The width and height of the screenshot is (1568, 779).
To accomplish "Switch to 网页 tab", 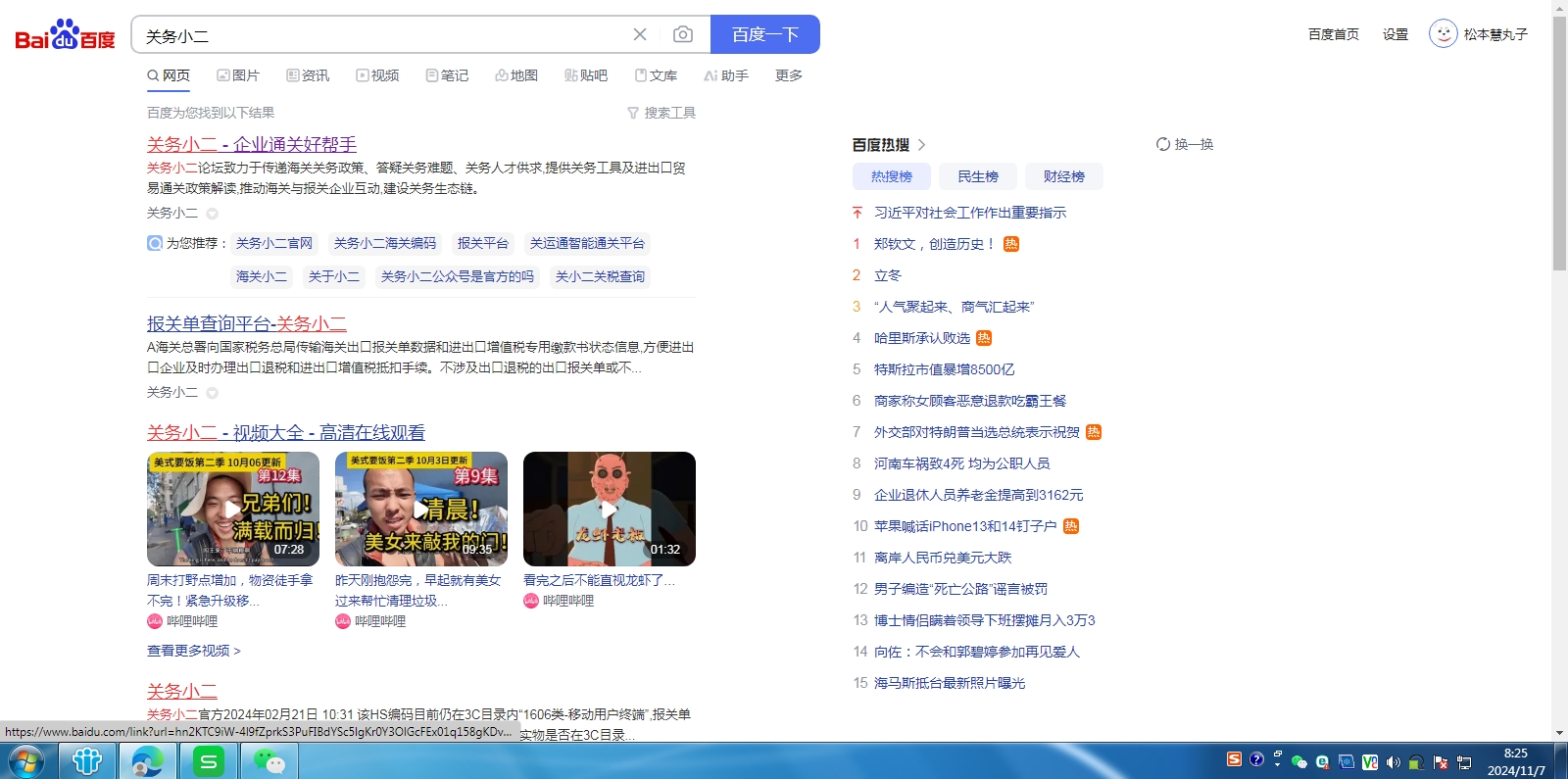I will click(x=169, y=75).
